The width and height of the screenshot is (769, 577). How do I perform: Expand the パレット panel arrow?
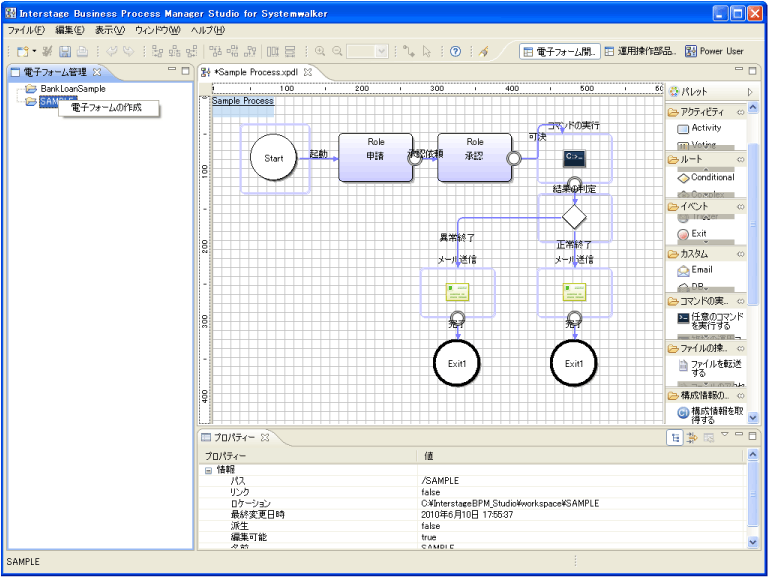(750, 92)
